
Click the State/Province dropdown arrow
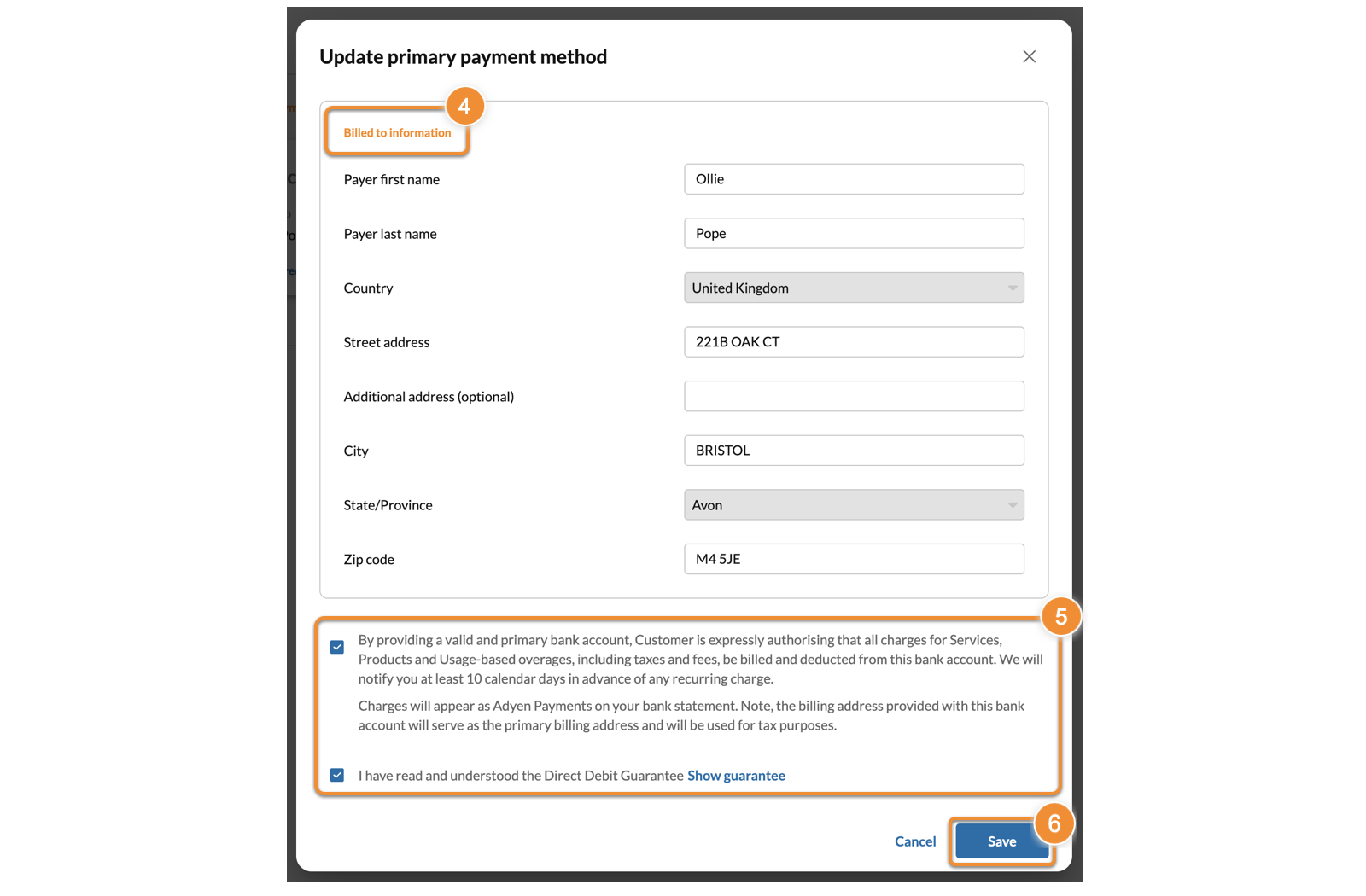pyautogui.click(x=1012, y=505)
